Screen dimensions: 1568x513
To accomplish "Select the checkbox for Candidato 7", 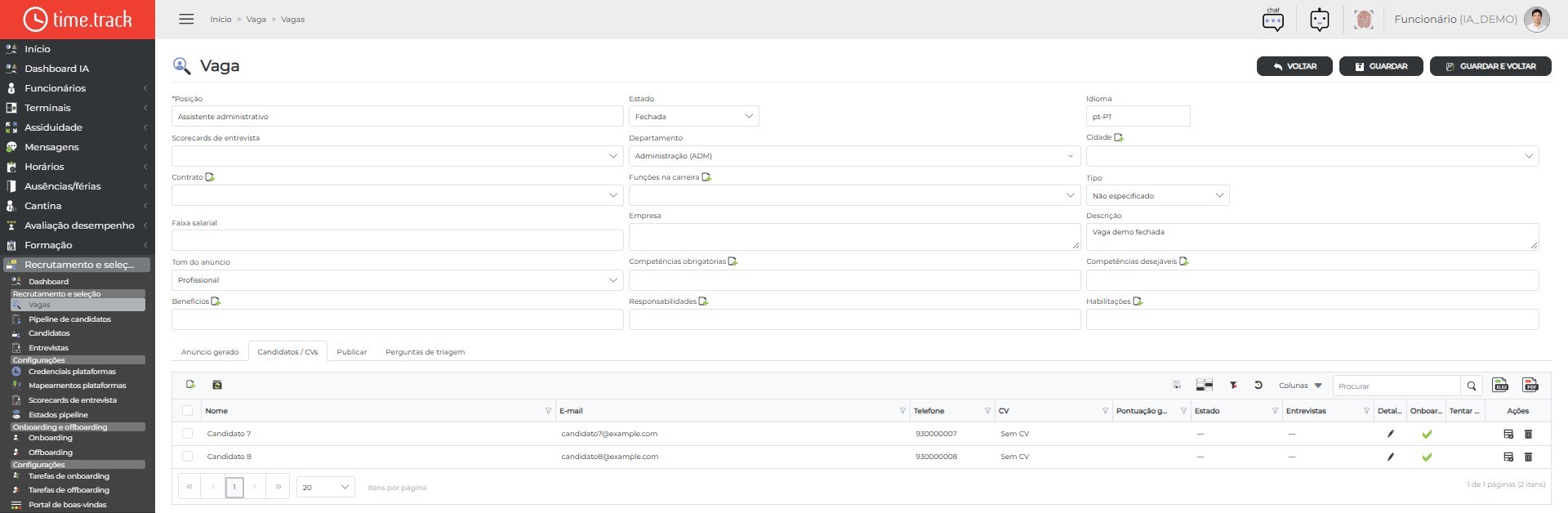I will pyautogui.click(x=188, y=434).
